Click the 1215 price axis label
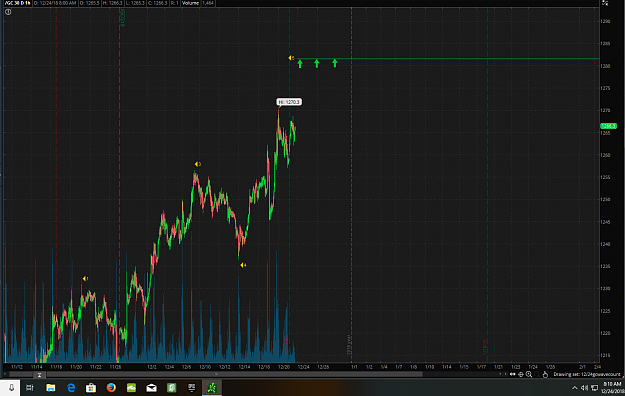Image resolution: width=625 pixels, height=396 pixels. (605, 355)
